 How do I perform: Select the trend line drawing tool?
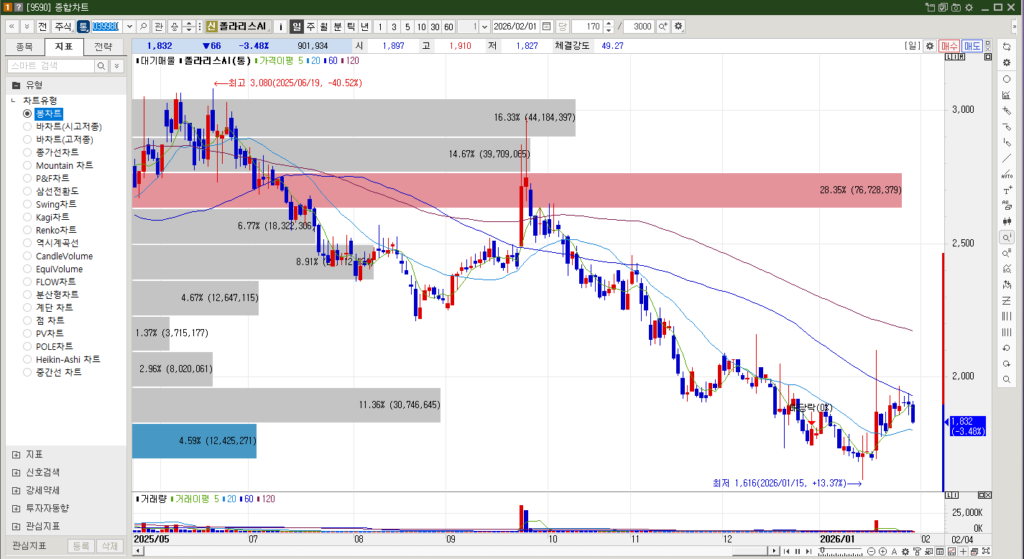click(x=1006, y=158)
